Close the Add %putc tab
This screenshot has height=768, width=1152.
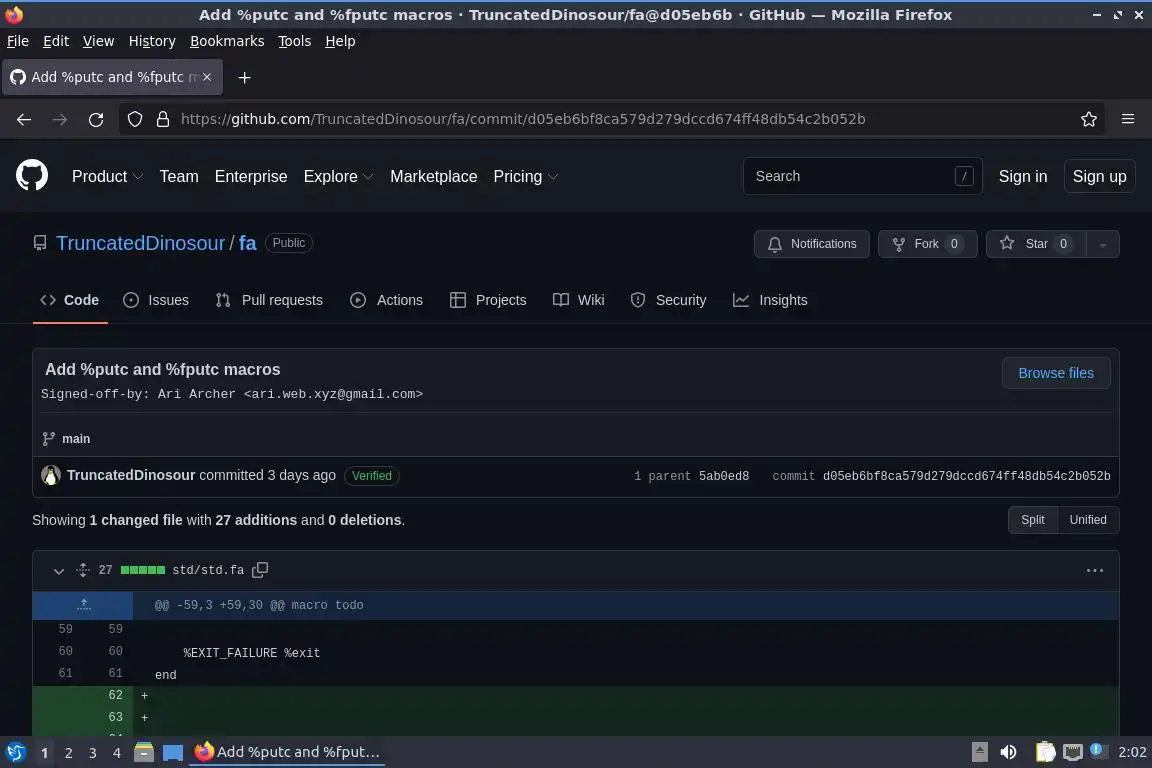tap(207, 77)
